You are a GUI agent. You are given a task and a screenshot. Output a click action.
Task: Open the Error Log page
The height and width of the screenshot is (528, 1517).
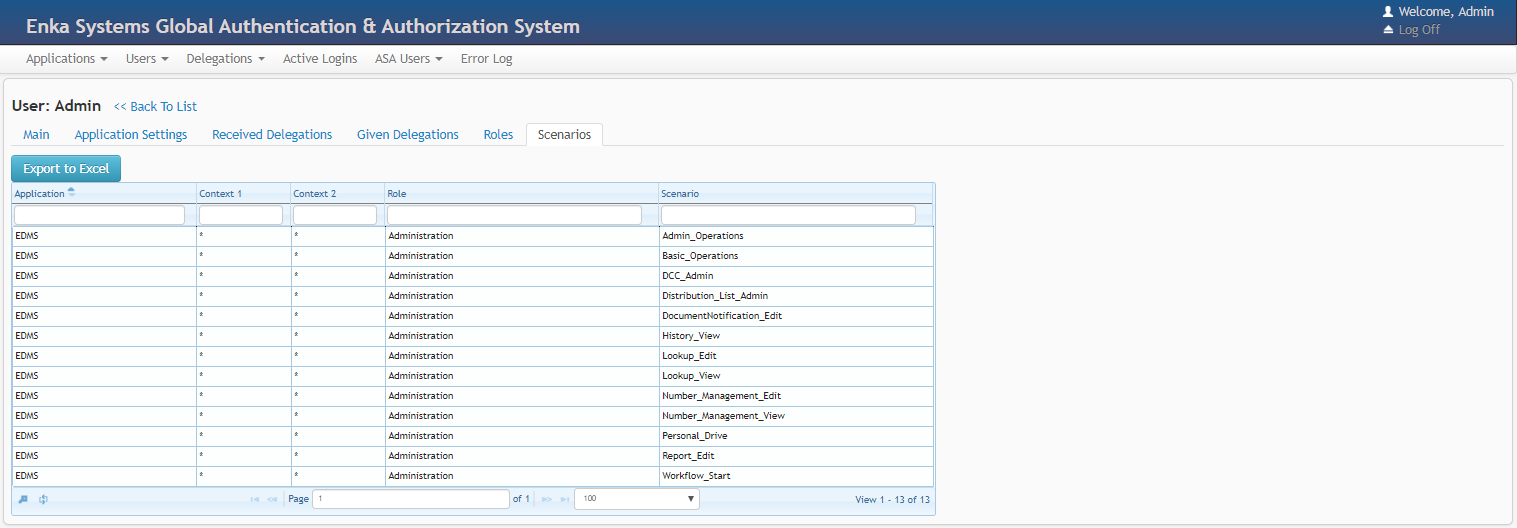(486, 59)
